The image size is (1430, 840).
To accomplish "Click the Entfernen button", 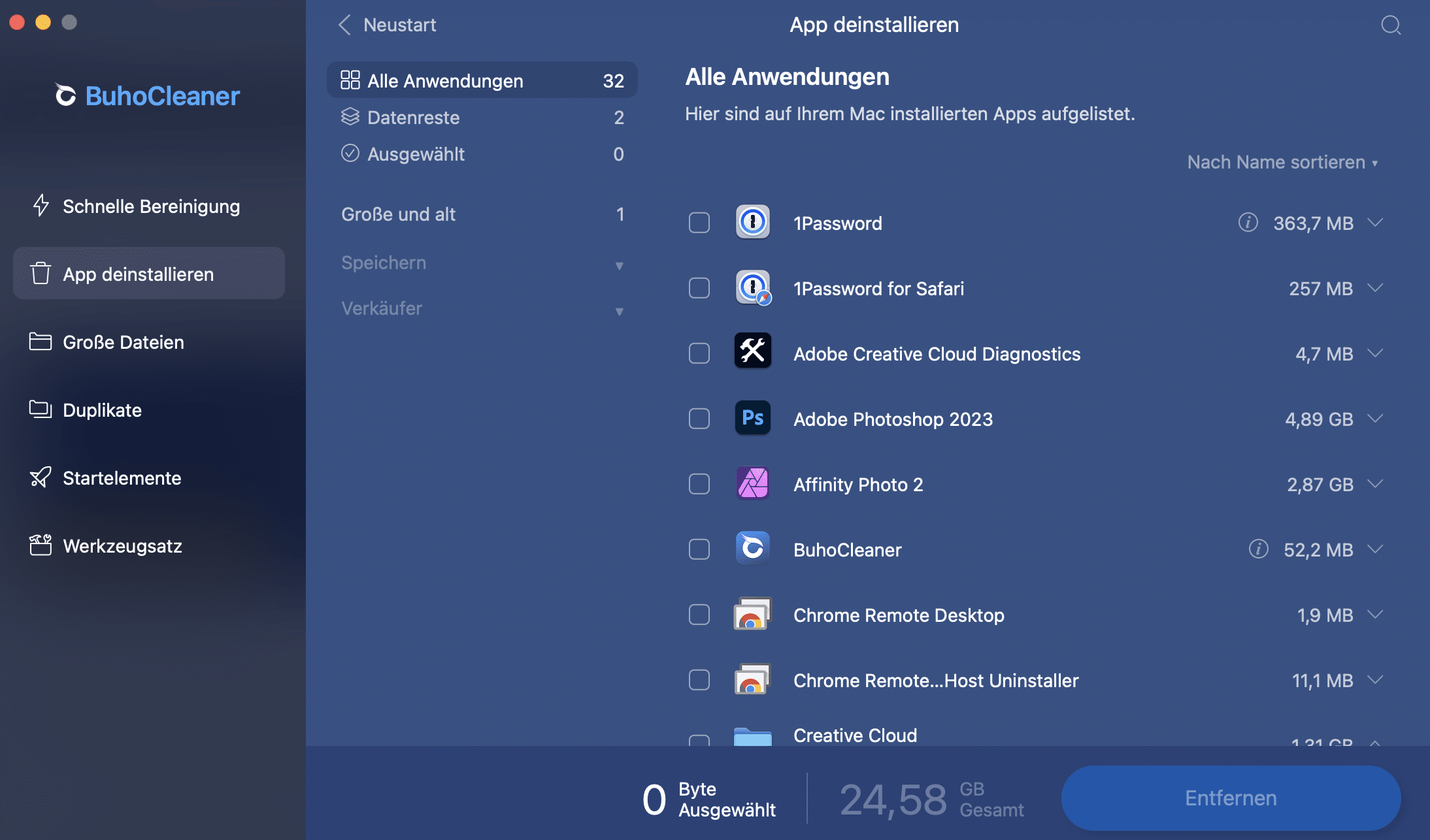I will coord(1231,798).
